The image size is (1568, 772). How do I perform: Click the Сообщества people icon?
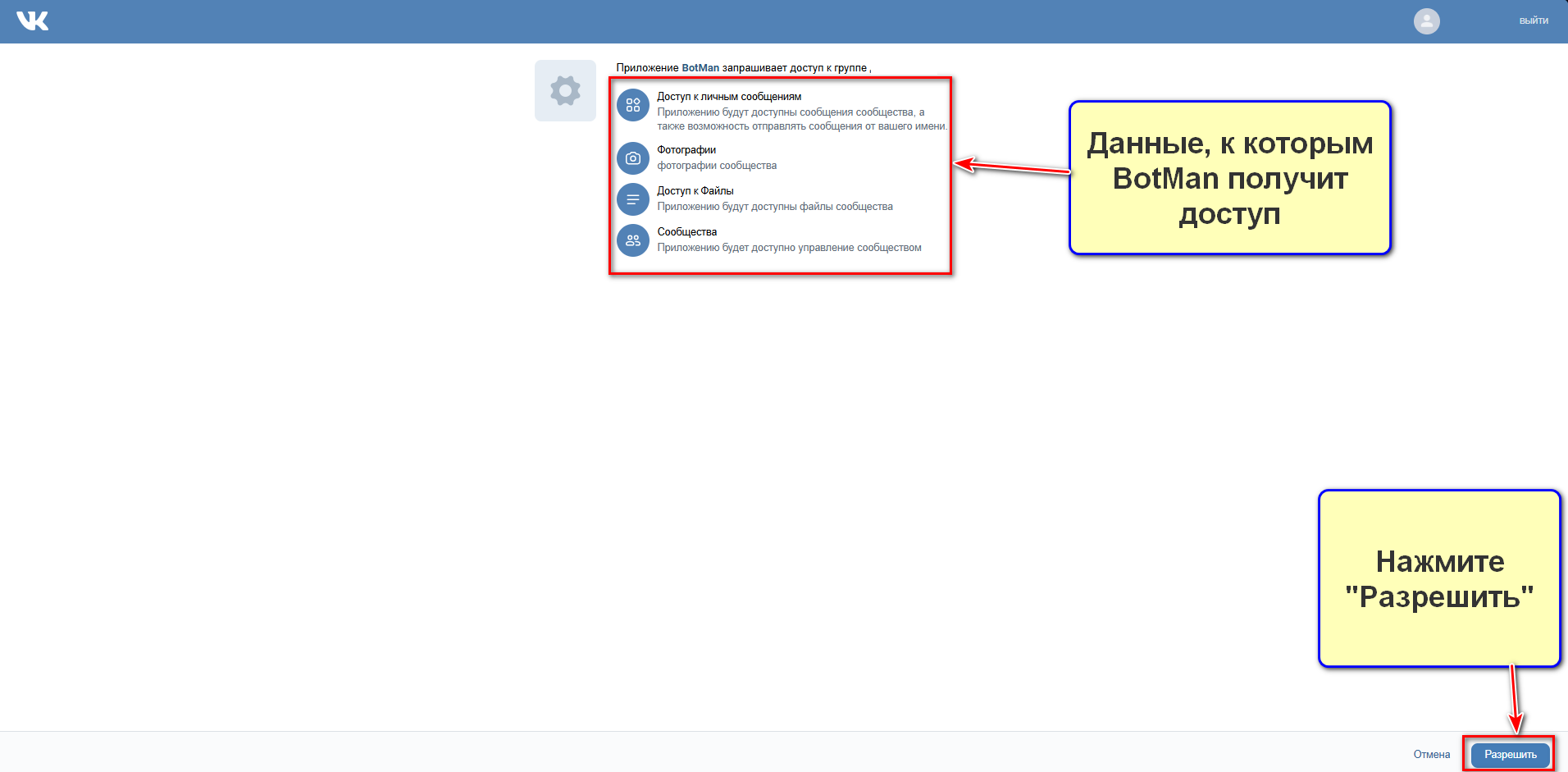pyautogui.click(x=633, y=240)
